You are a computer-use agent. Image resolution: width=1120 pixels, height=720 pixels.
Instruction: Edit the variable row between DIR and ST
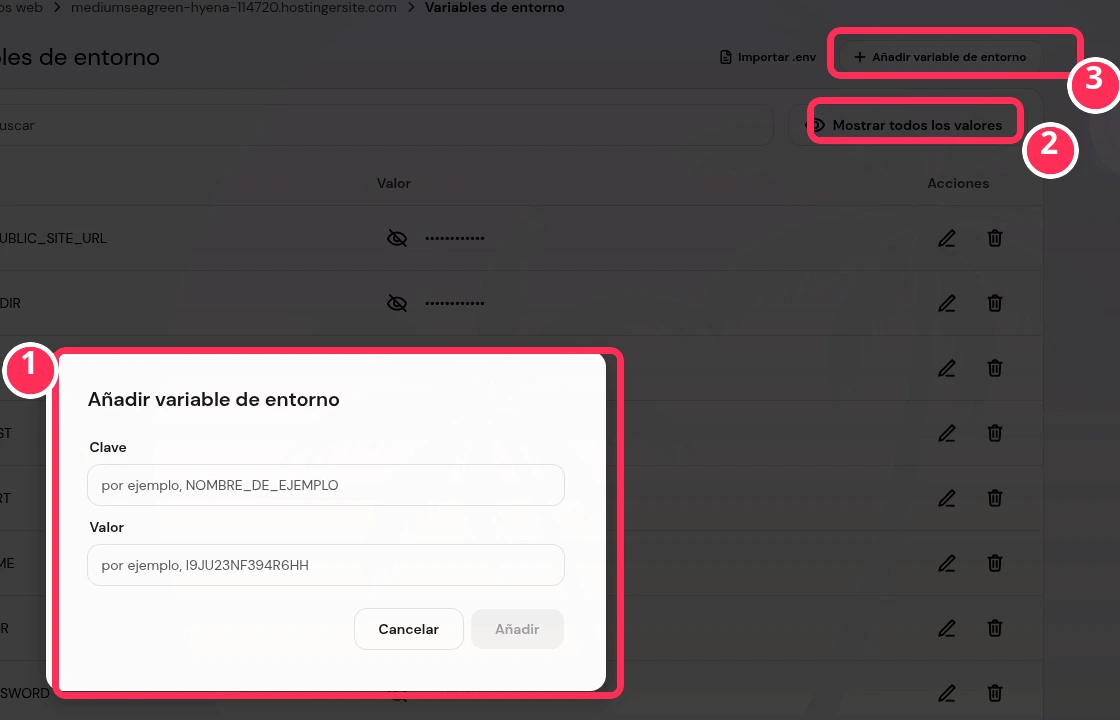tap(946, 368)
